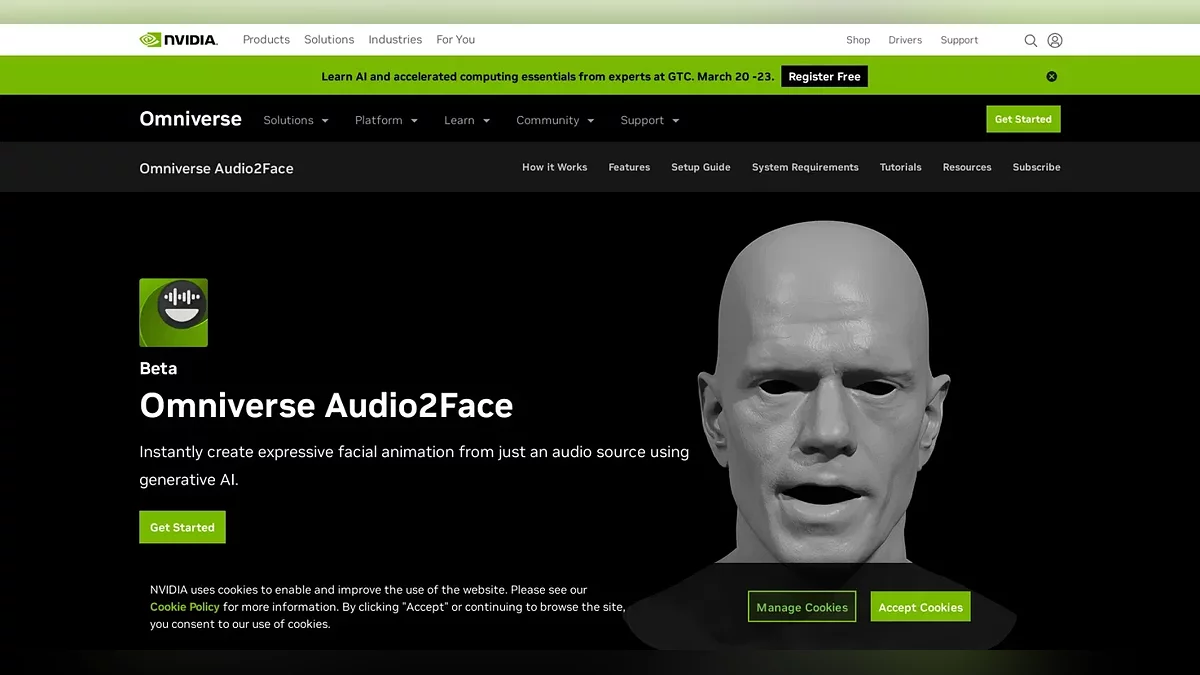Viewport: 1200px width, 675px height.
Task: Go to How it Works section
Action: pyautogui.click(x=554, y=168)
